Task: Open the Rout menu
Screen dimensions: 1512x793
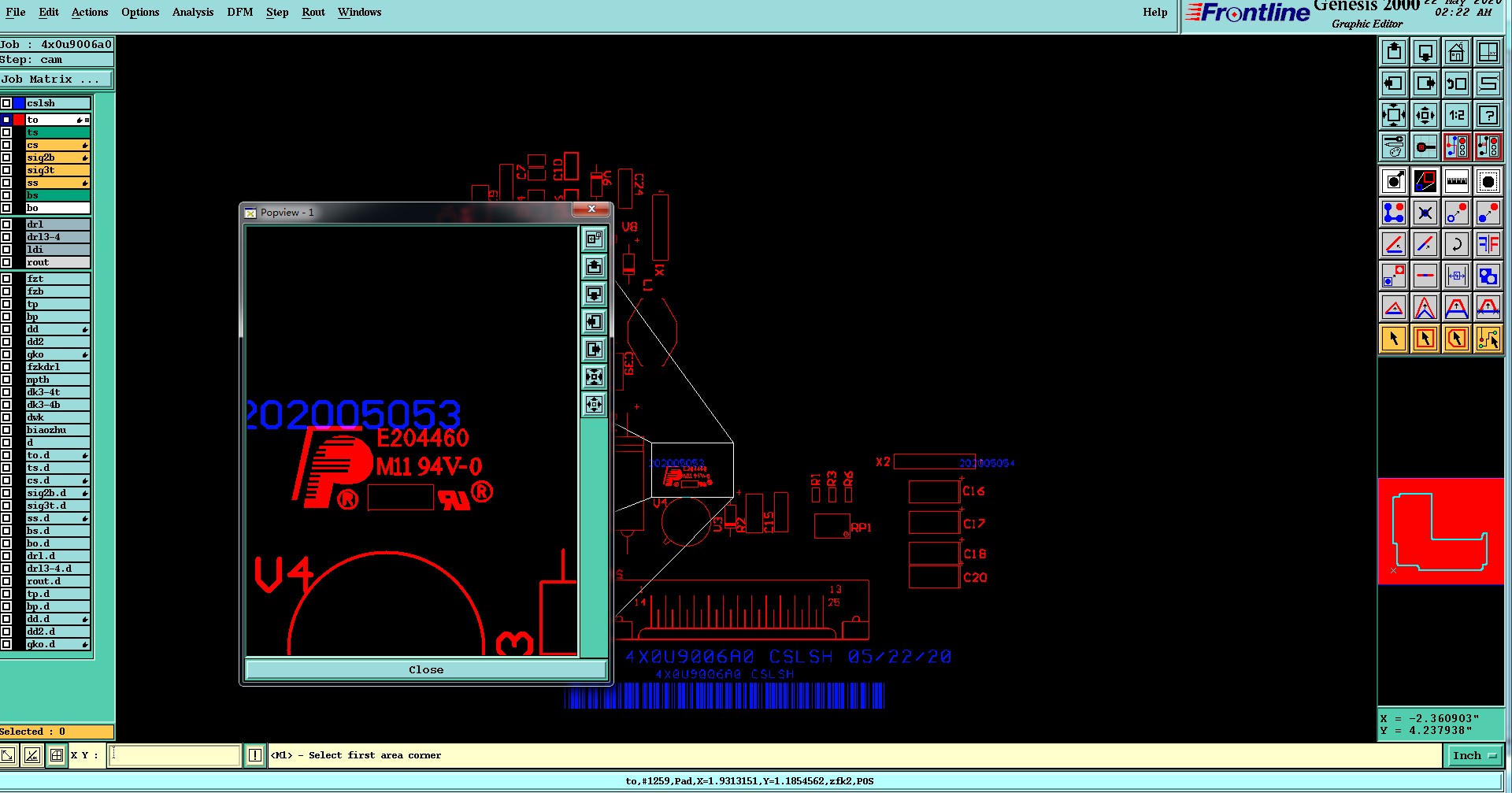Action: click(x=313, y=12)
